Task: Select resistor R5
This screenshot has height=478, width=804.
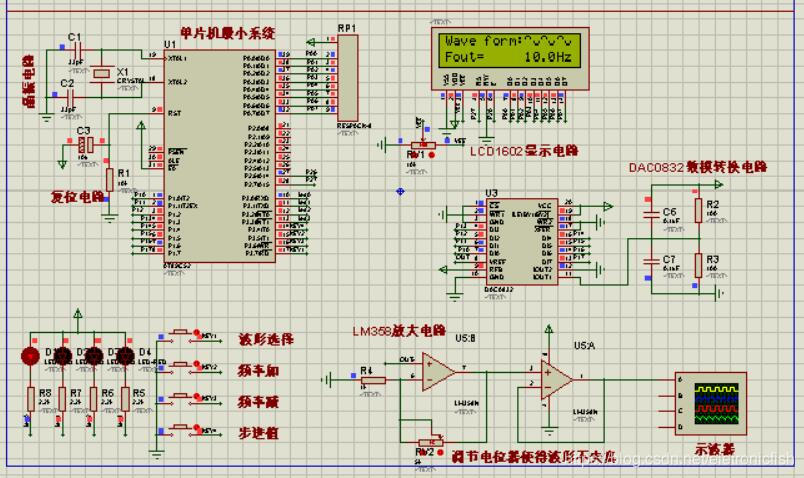Action: click(x=125, y=399)
